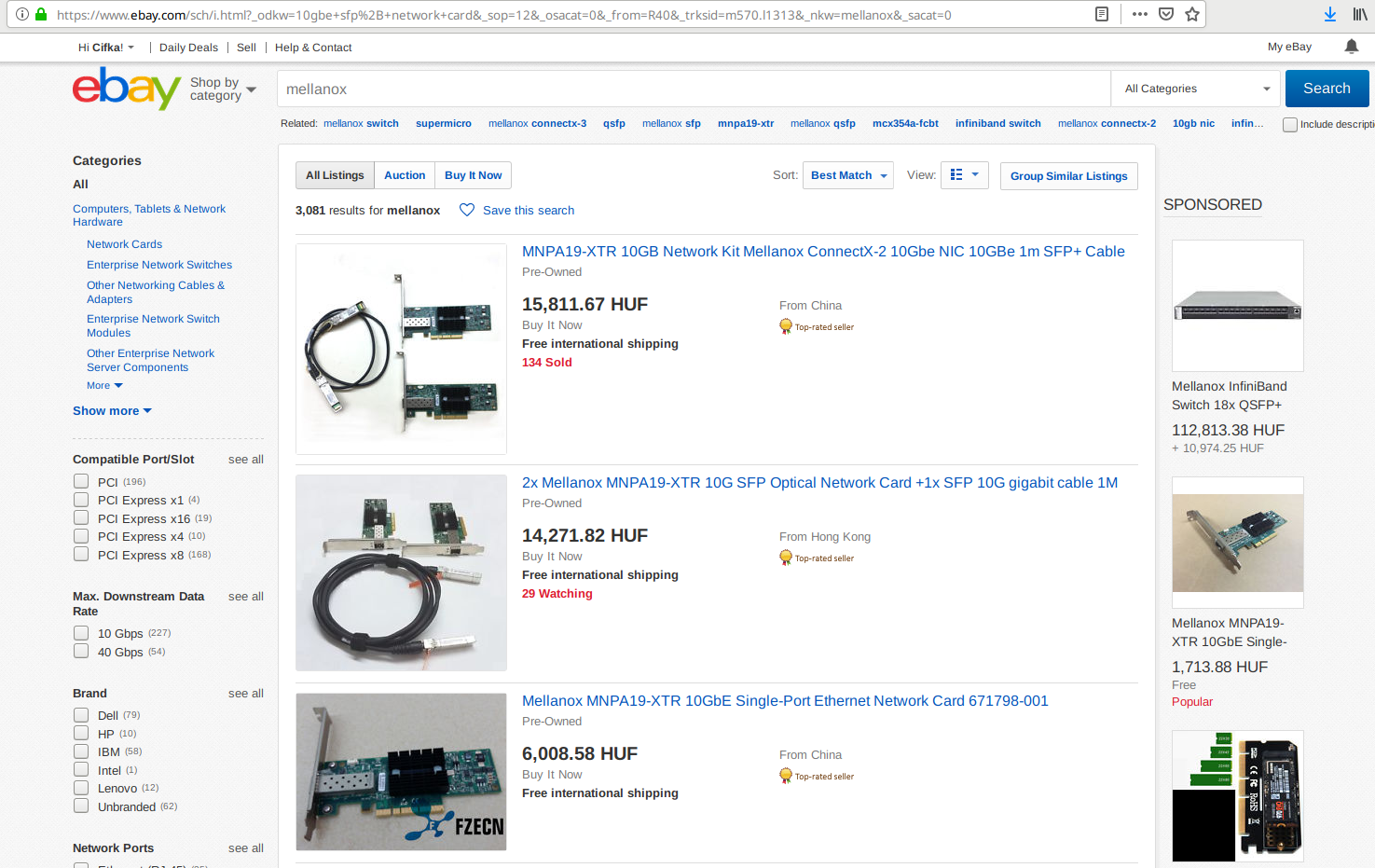The width and height of the screenshot is (1375, 868).
Task: Click the site information icon in address bar
Action: click(22, 14)
